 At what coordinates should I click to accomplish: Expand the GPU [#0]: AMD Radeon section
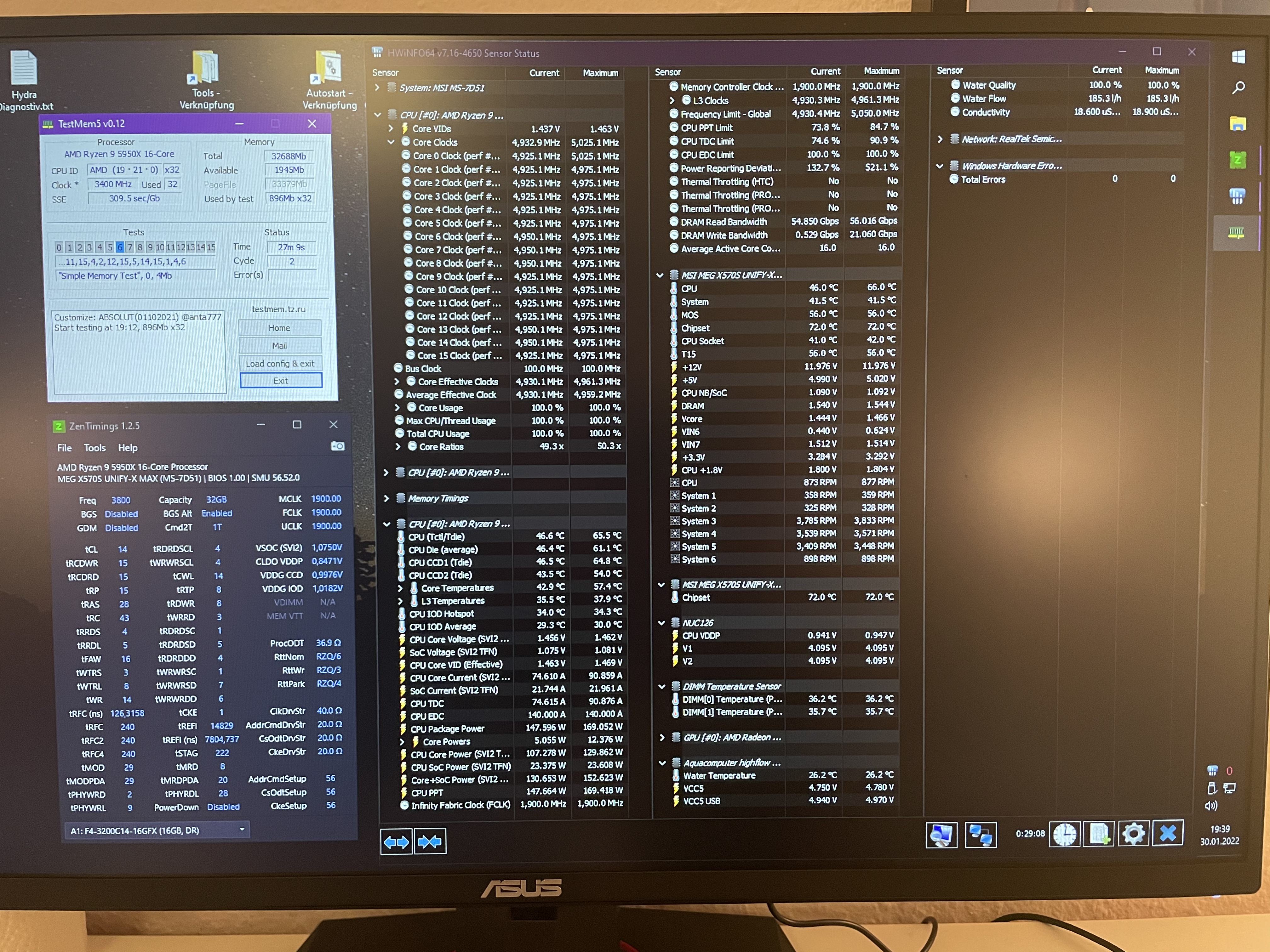click(662, 737)
